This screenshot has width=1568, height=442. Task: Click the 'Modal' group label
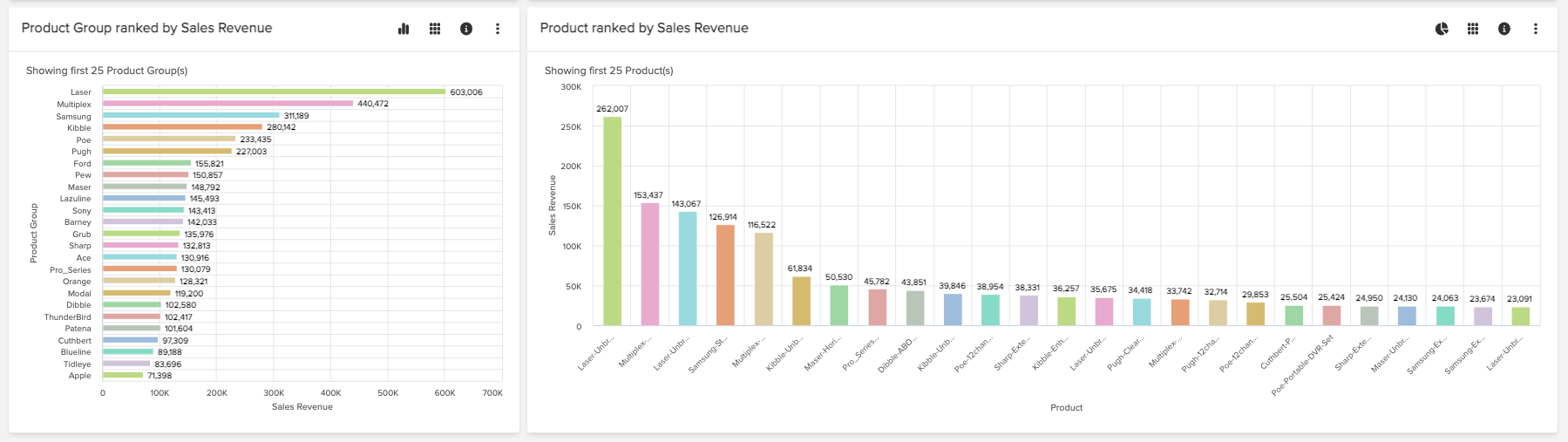tap(79, 294)
